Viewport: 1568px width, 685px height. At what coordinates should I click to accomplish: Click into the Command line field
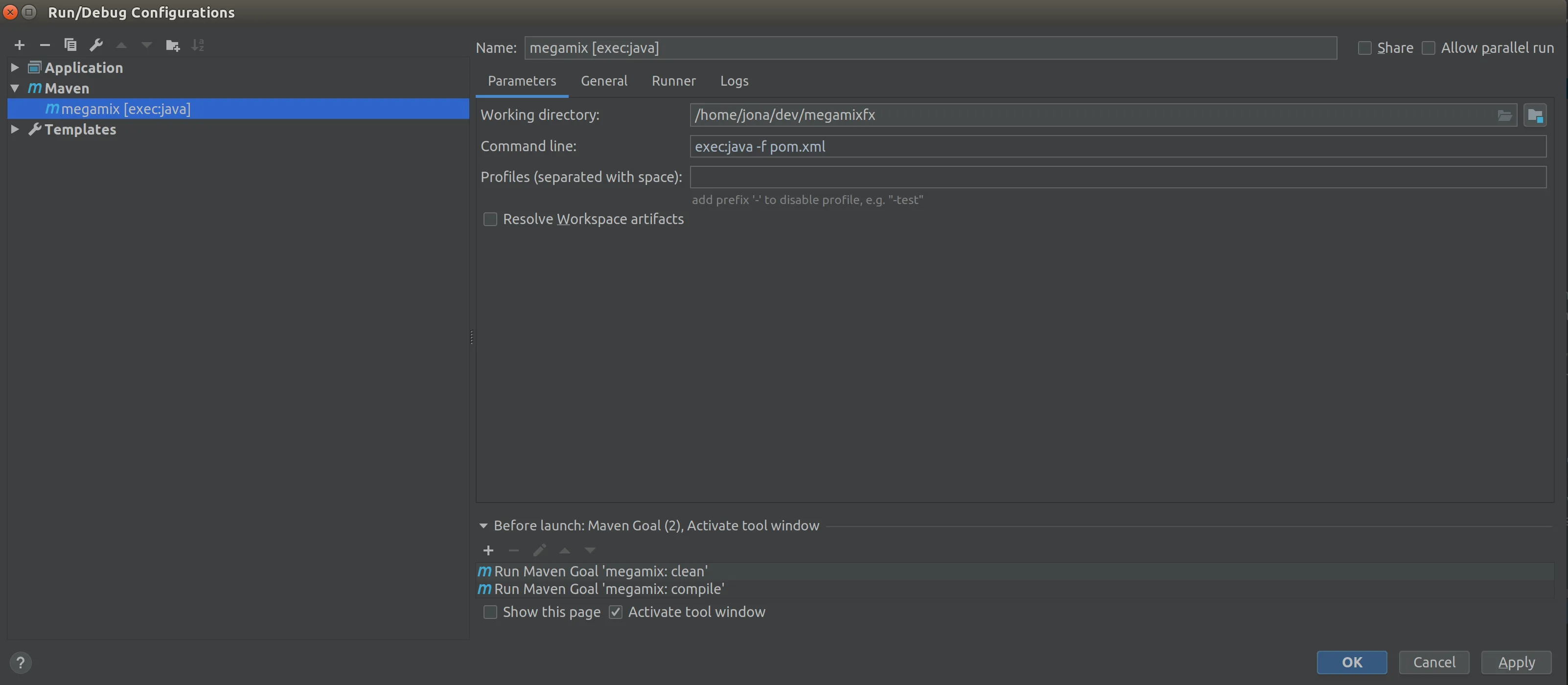point(1118,147)
